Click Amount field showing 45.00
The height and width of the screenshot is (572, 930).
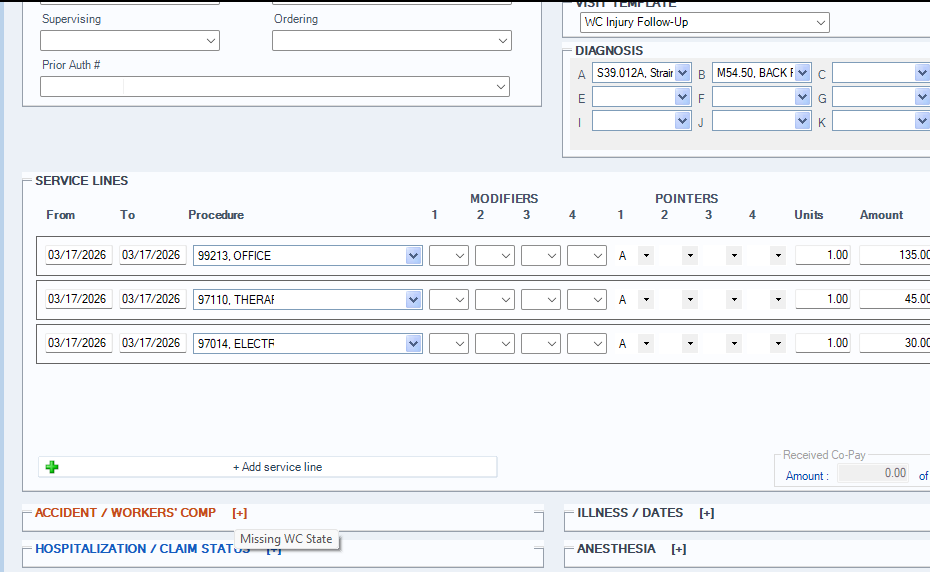[x=894, y=299]
